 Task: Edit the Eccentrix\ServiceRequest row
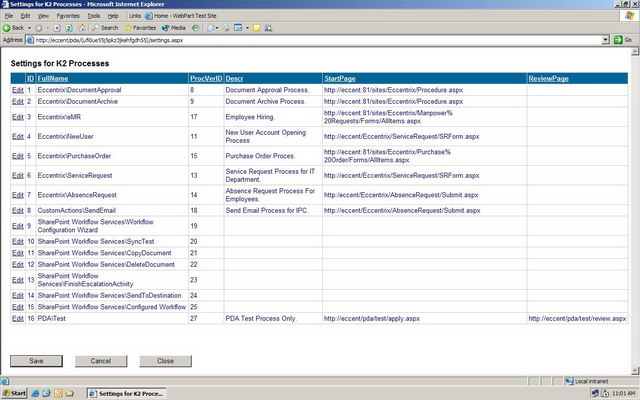[18, 175]
